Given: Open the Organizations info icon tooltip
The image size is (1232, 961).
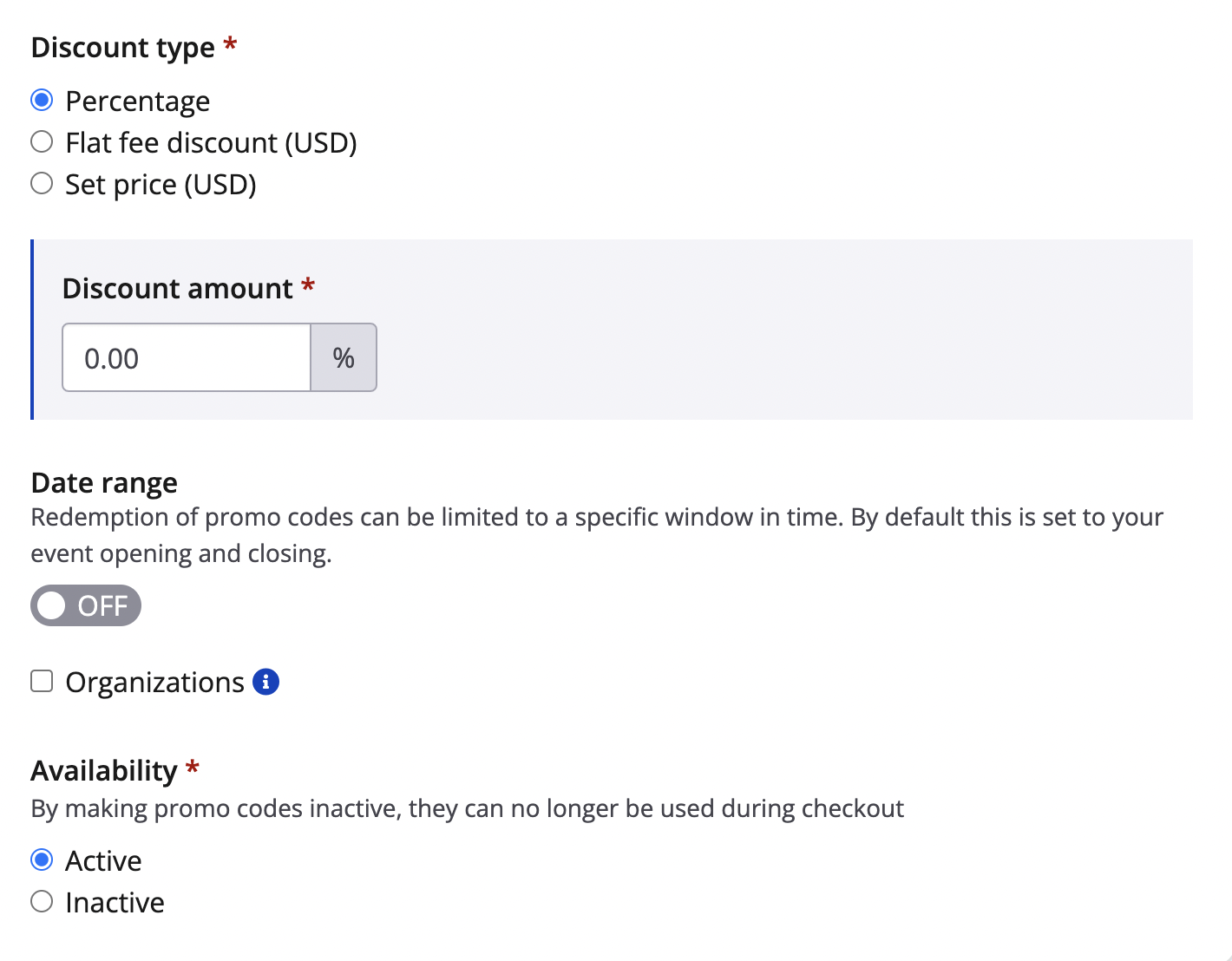Looking at the screenshot, I should coord(265,683).
